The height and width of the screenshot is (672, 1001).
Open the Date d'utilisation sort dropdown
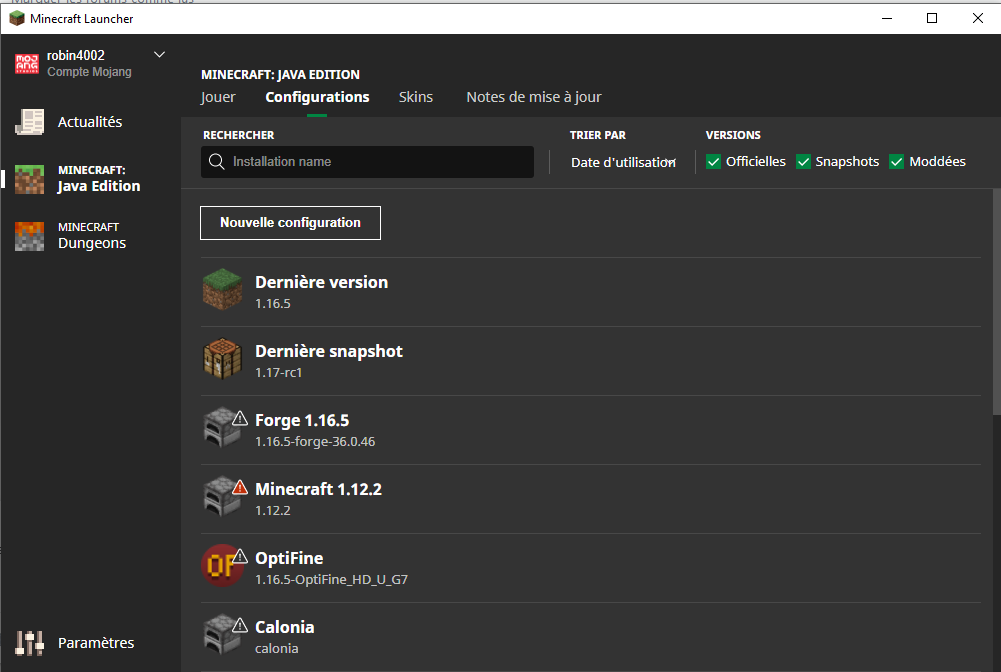point(623,162)
